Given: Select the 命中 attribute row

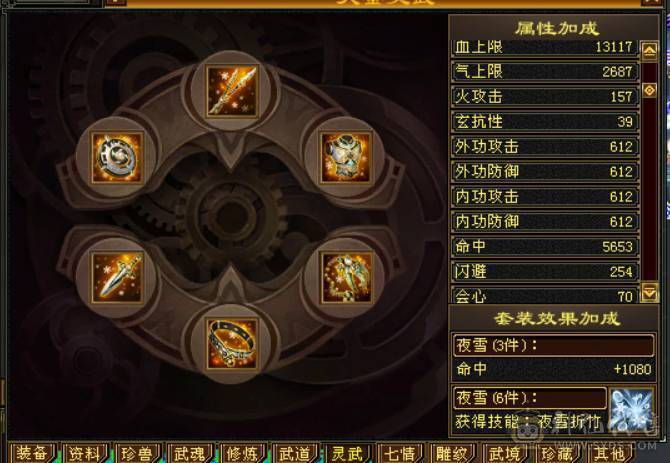Looking at the screenshot, I should click(545, 246).
